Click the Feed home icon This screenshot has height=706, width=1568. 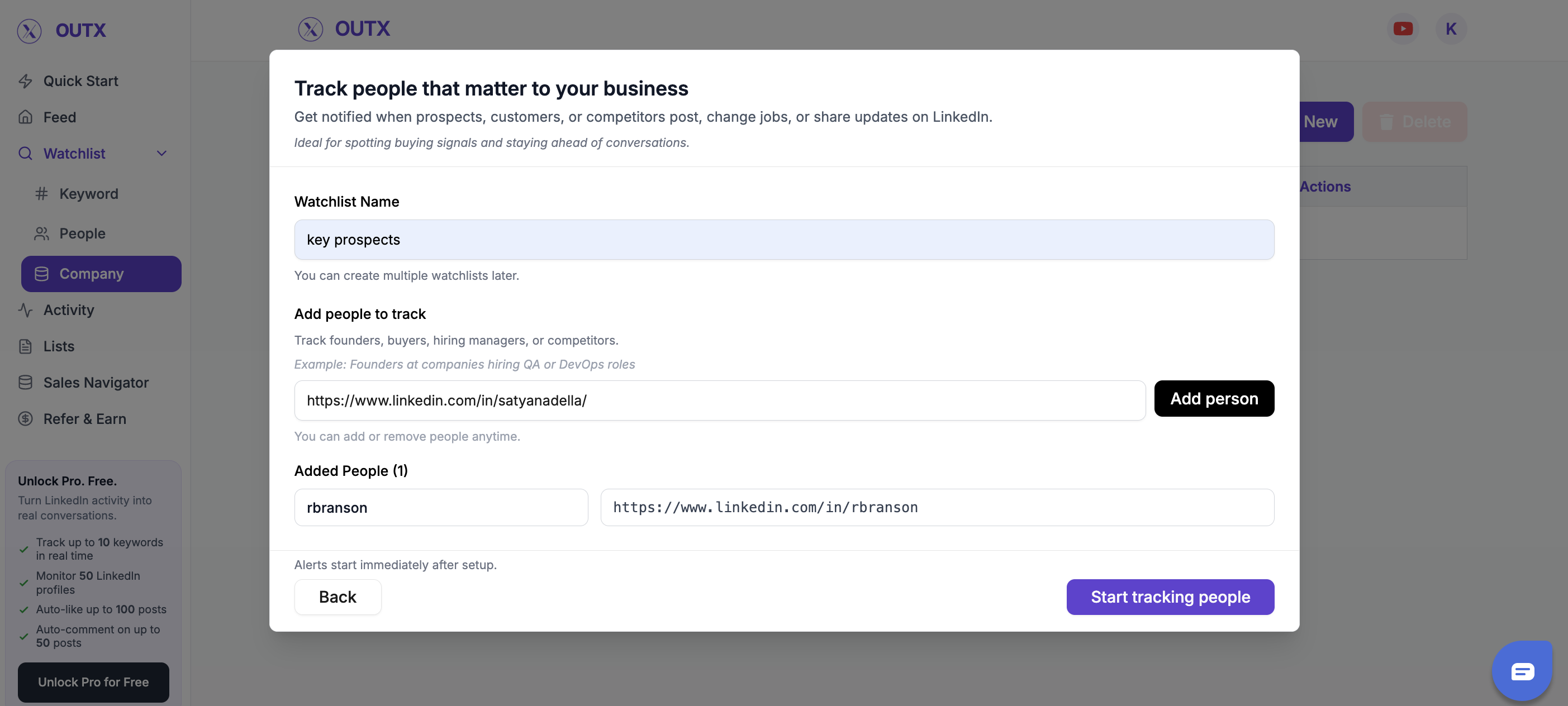pyautogui.click(x=25, y=117)
